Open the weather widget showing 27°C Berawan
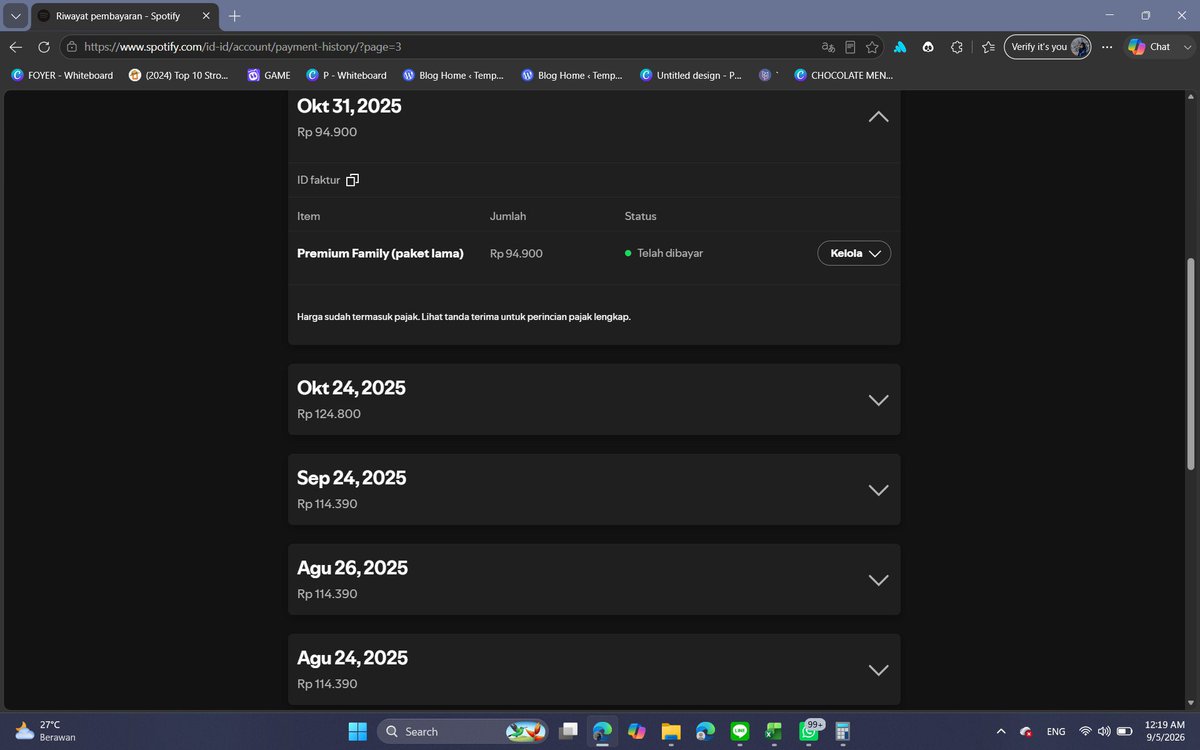 click(x=45, y=731)
